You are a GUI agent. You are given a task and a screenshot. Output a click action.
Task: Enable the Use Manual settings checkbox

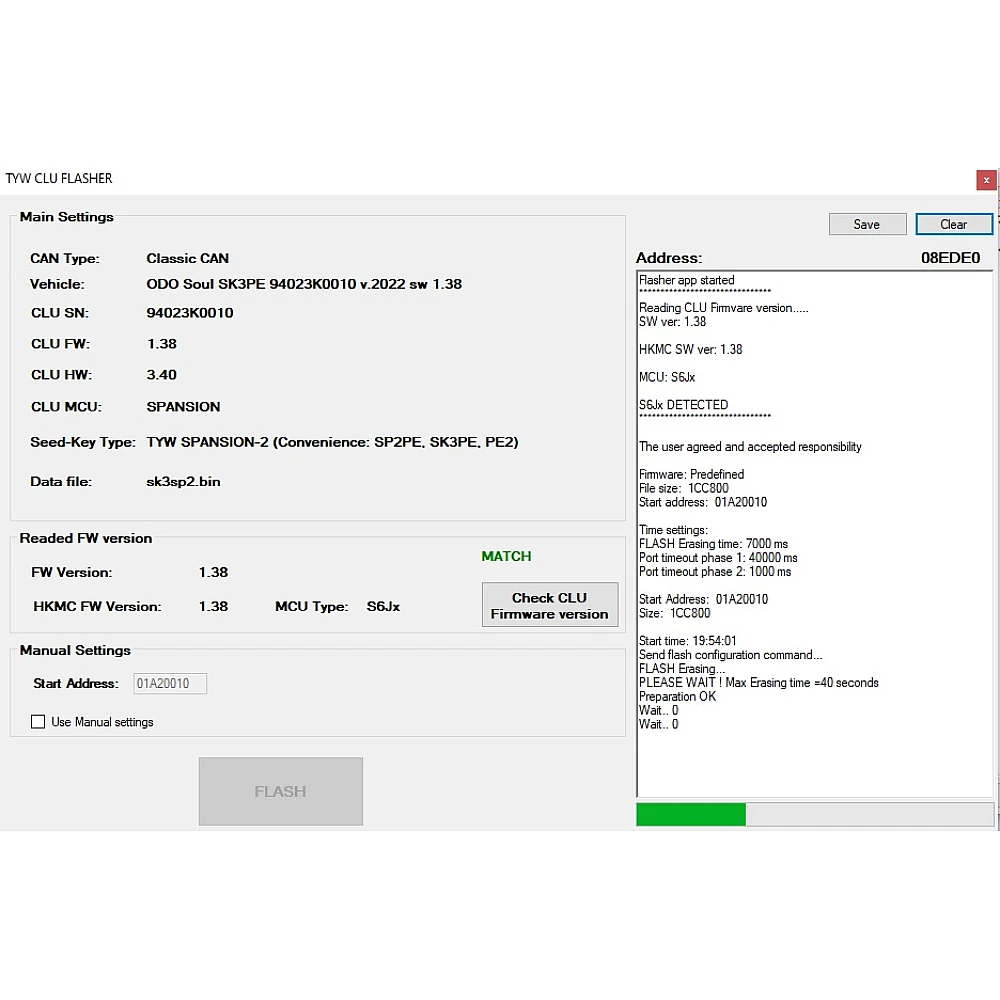[39, 722]
